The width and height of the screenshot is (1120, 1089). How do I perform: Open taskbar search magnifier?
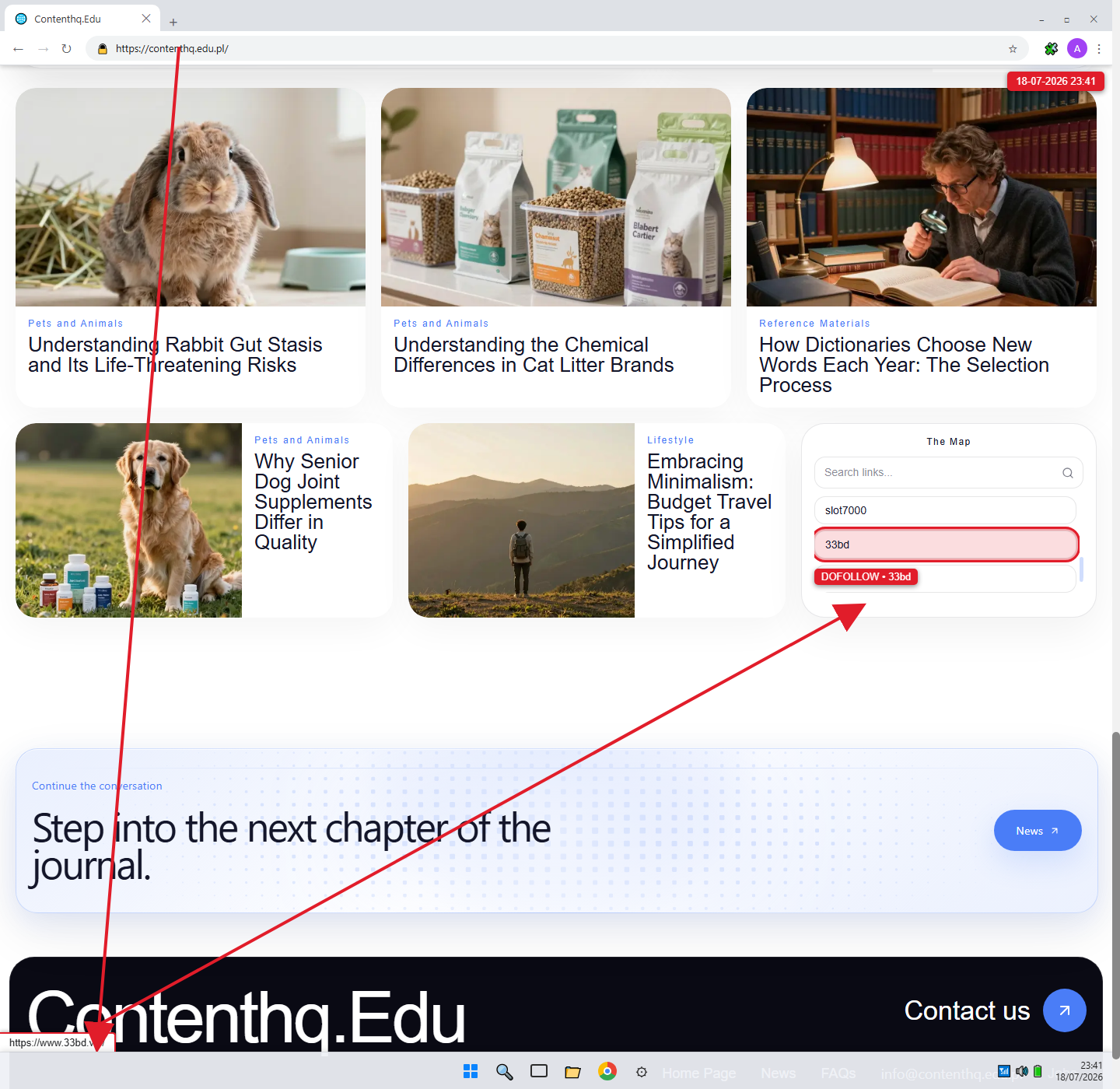[x=505, y=1071]
